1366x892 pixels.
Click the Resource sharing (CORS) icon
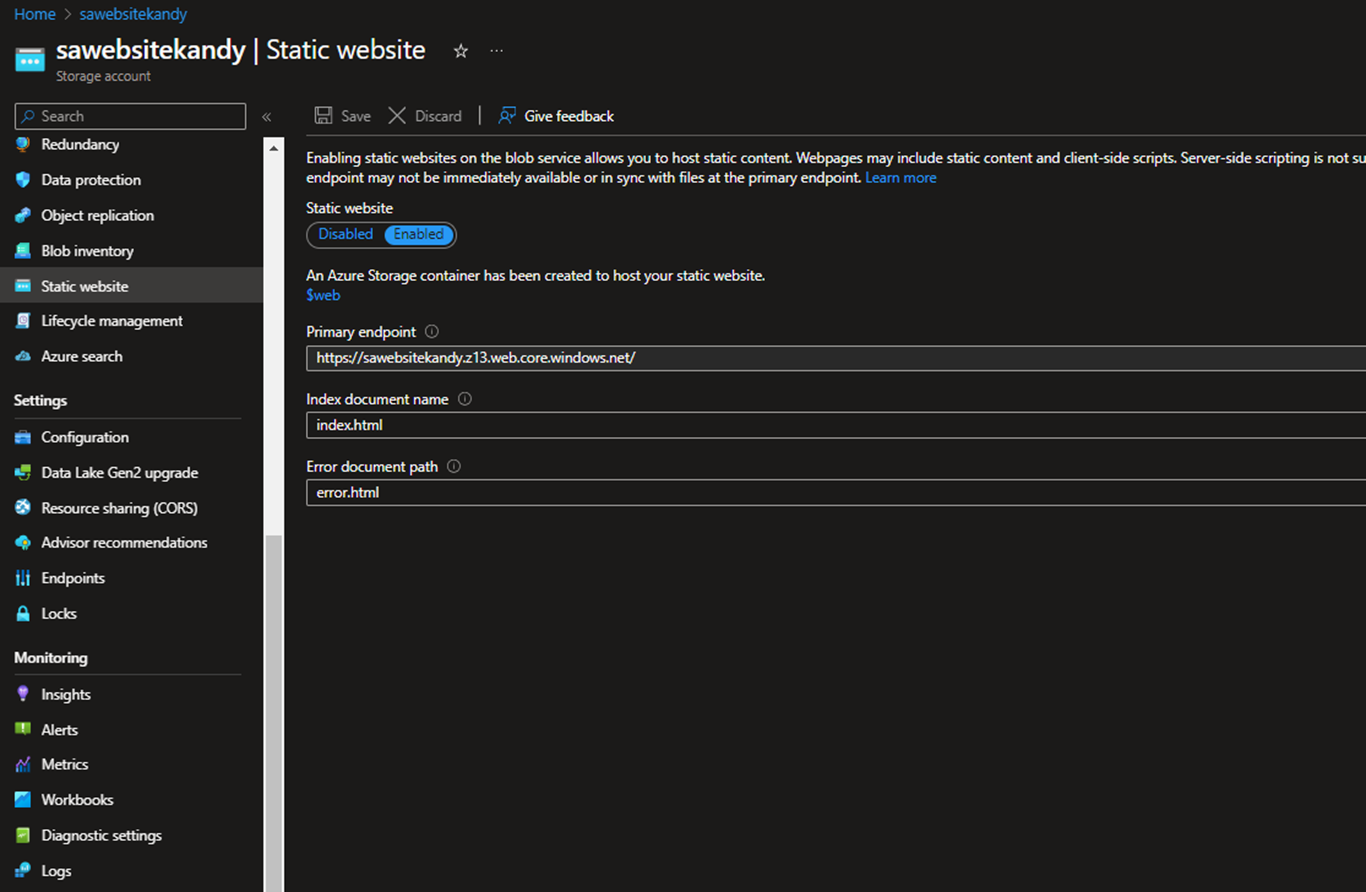[23, 508]
